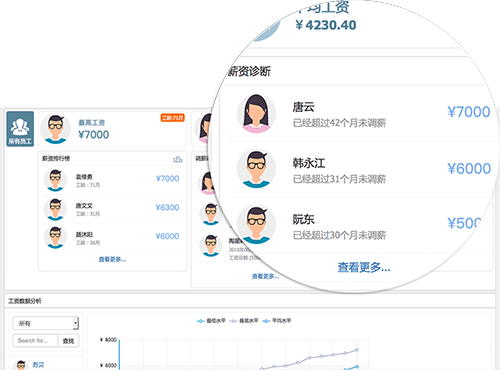Open 韩永江's avatar in 薪资诊断

(x=256, y=169)
